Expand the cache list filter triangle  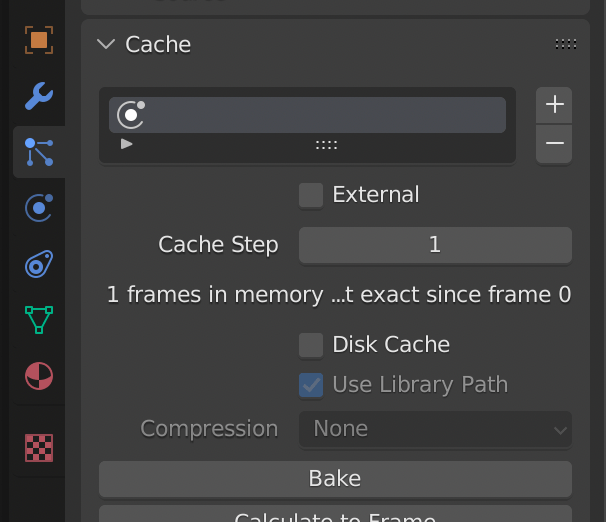pyautogui.click(x=127, y=144)
